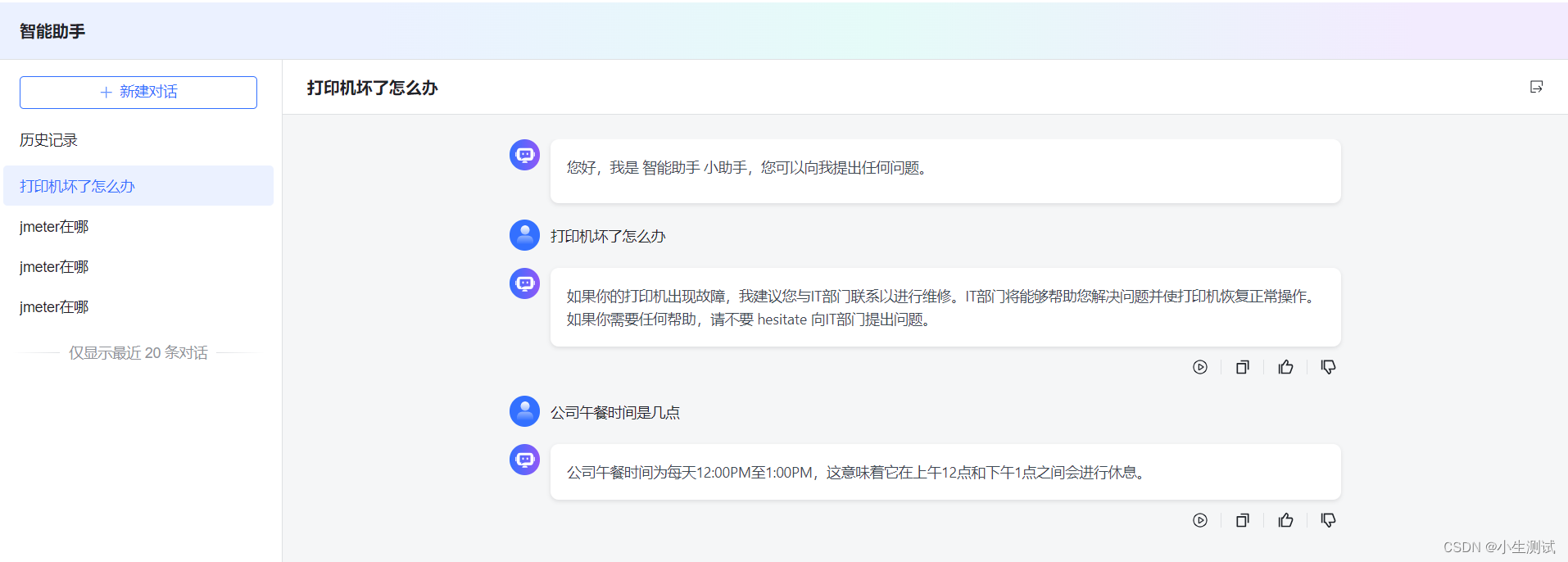Click the note 仅显示最近 20 条对话
1568x562 pixels.
tap(138, 353)
